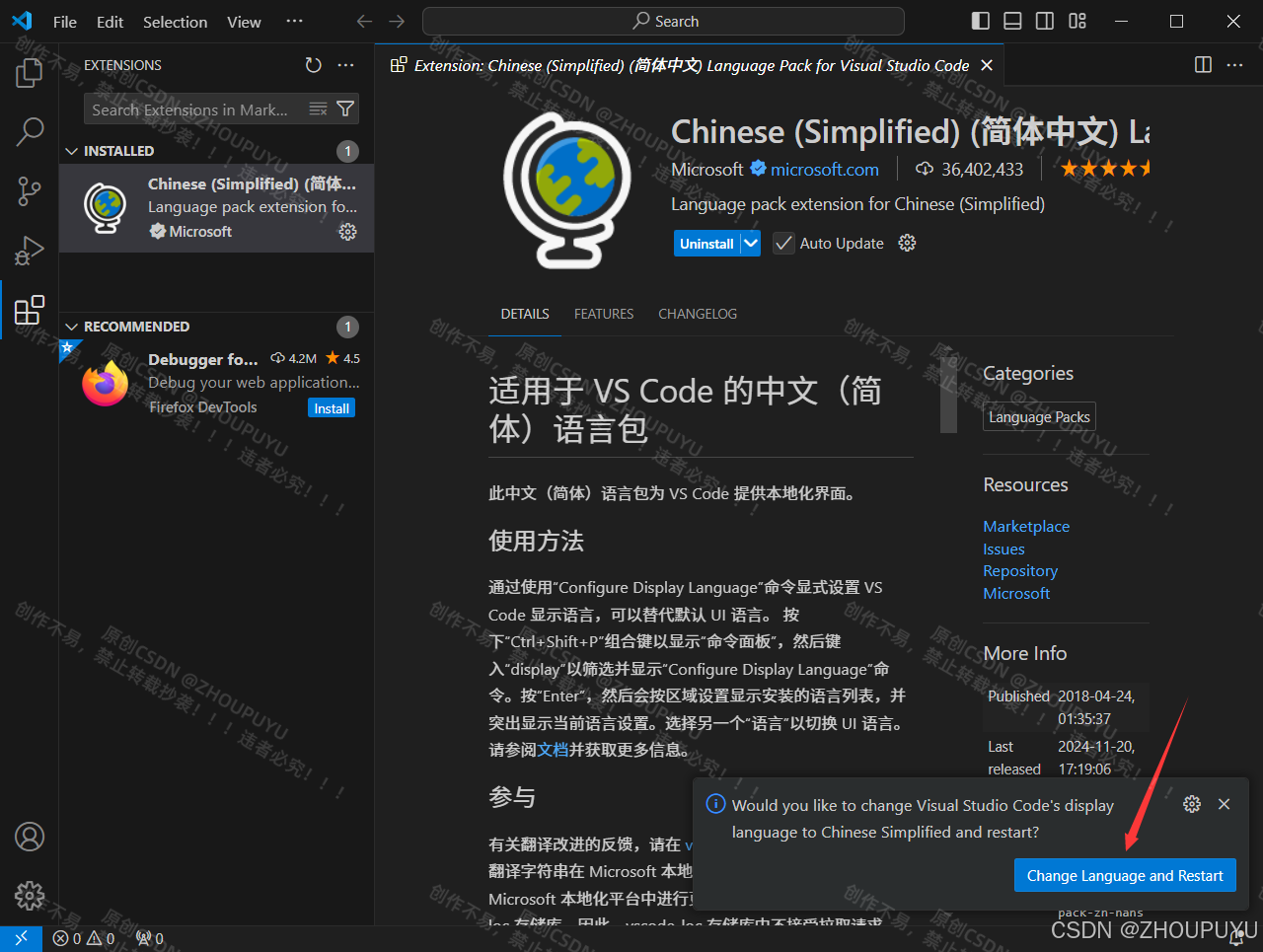Open the Edit menu
Image resolution: width=1263 pixels, height=952 pixels.
111,22
